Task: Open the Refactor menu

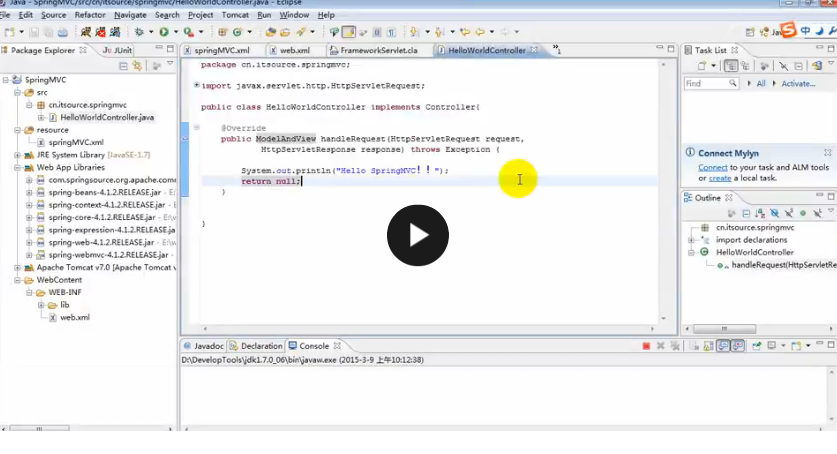Action: pos(90,15)
